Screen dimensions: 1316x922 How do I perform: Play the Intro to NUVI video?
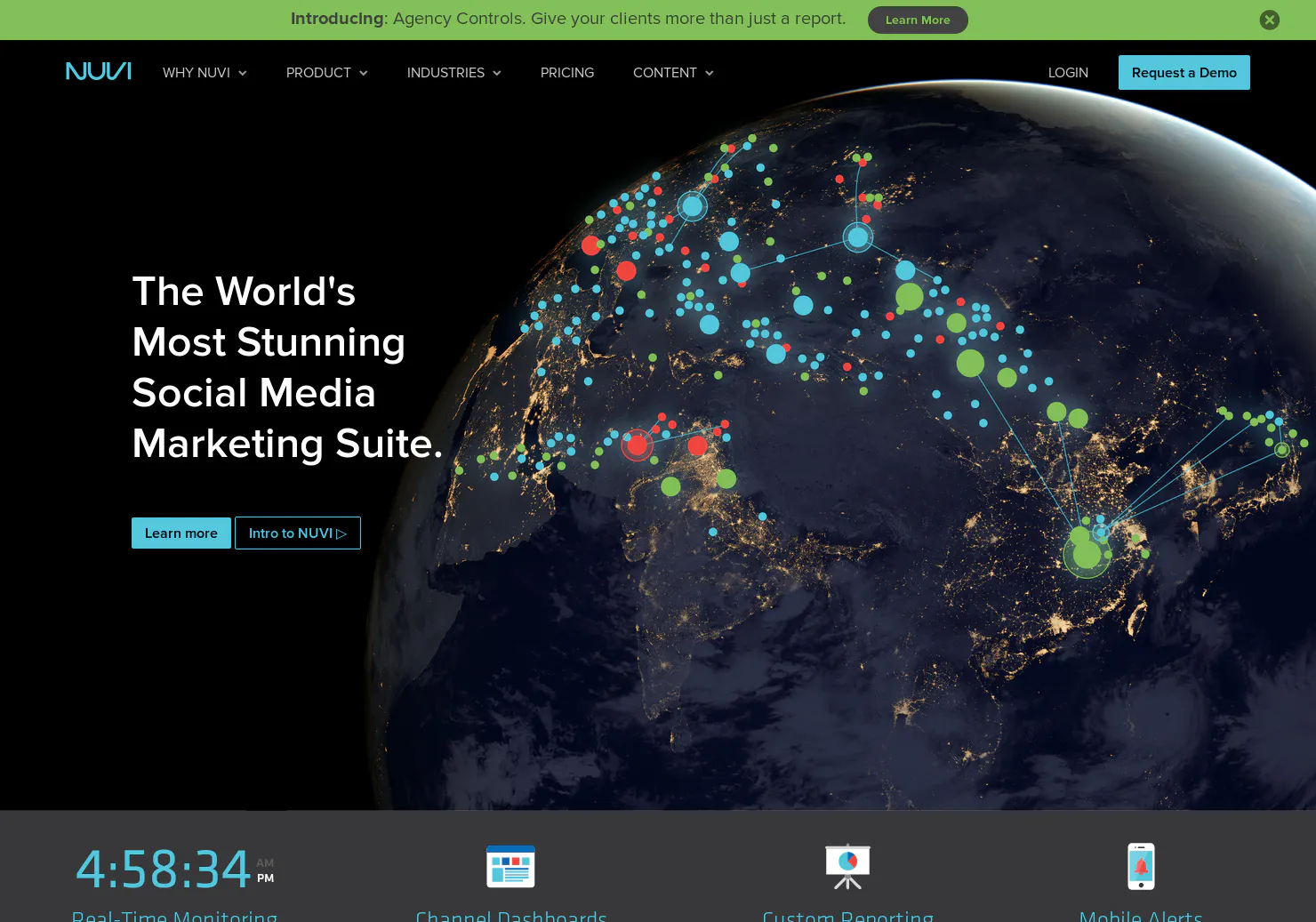click(298, 533)
